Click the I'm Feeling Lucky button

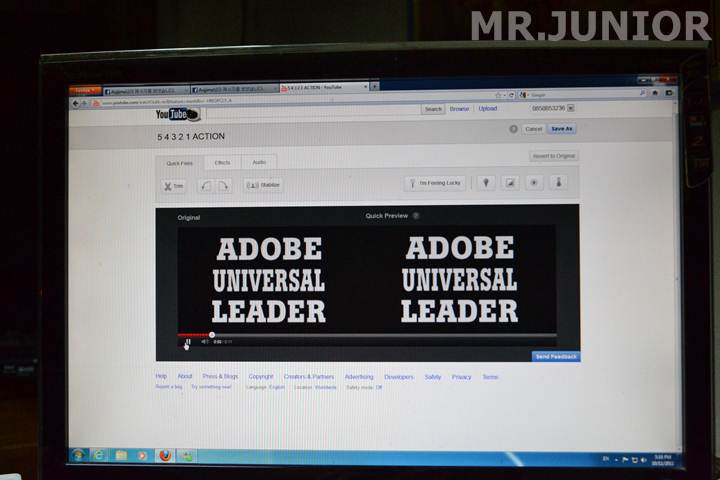pos(435,183)
